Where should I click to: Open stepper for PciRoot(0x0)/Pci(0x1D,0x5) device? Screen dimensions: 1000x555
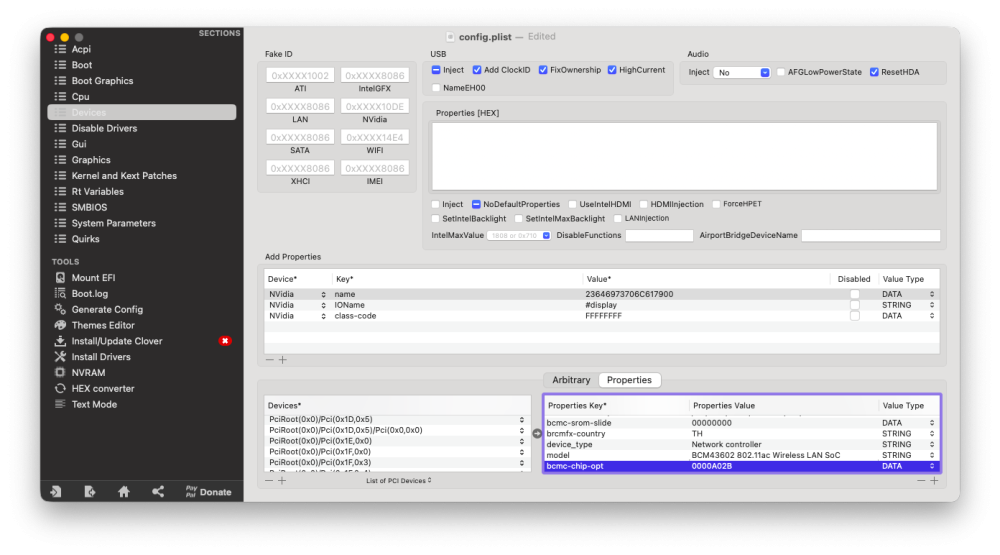522,420
